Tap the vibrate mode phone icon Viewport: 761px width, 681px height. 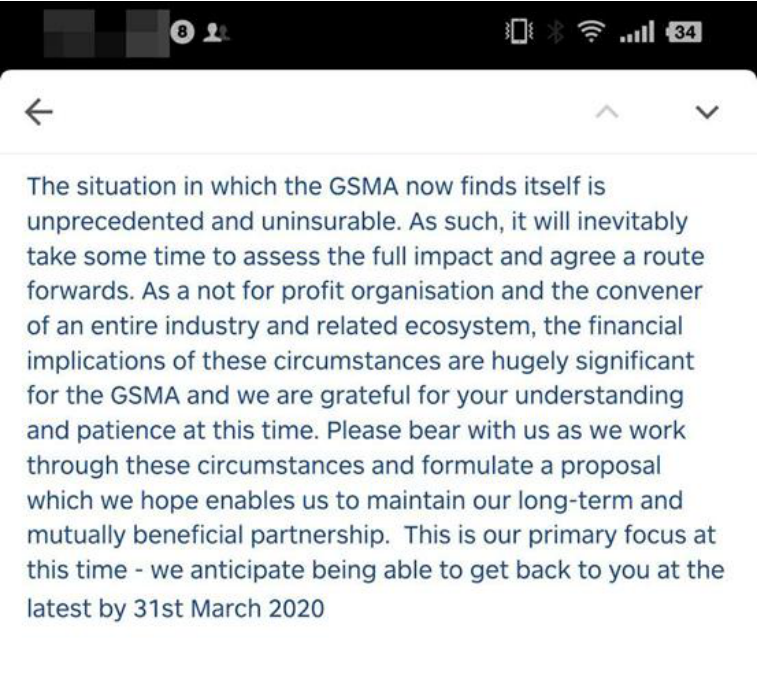(x=519, y=32)
